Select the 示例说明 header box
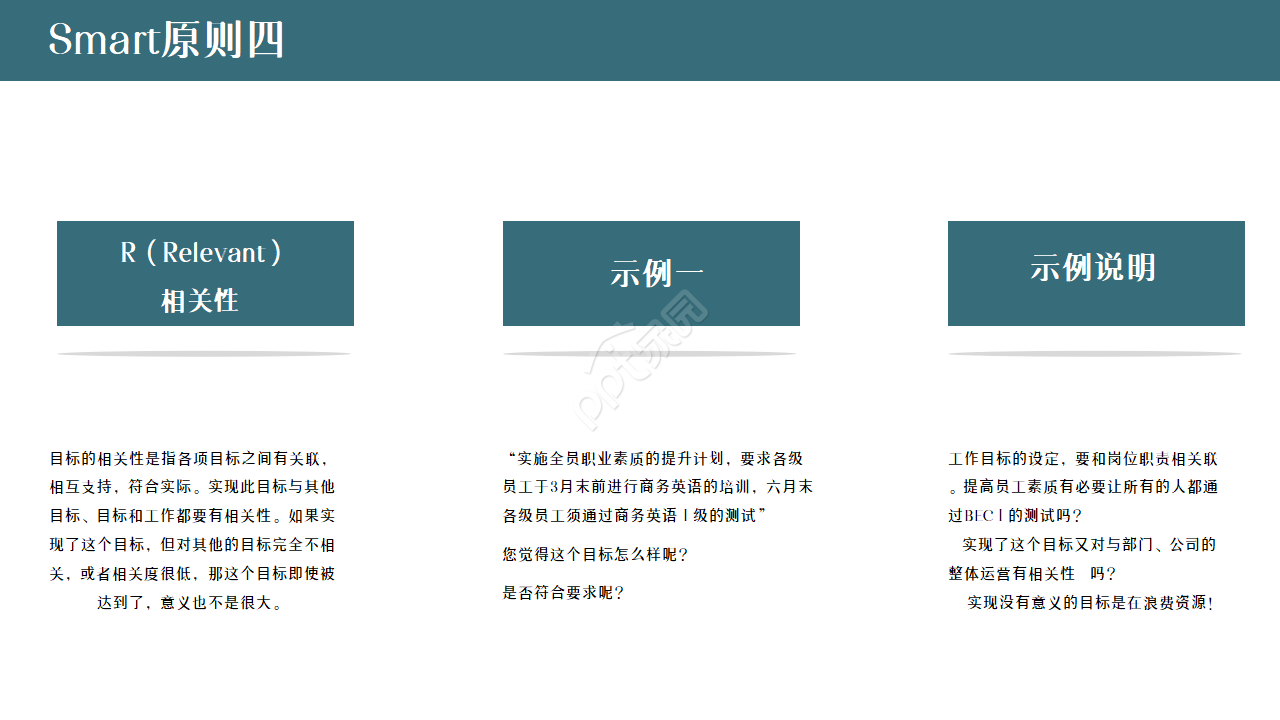 [1095, 273]
